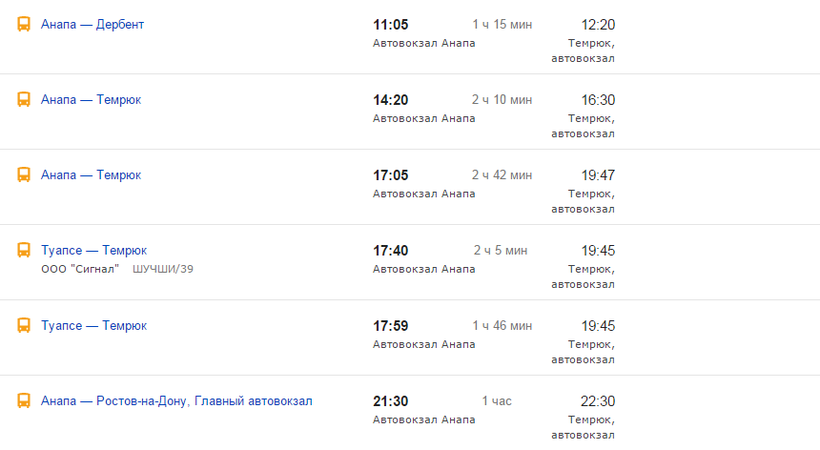The width and height of the screenshot is (820, 450).
Task: Select the 1 ч 46 мин duration text
Action: point(502,326)
